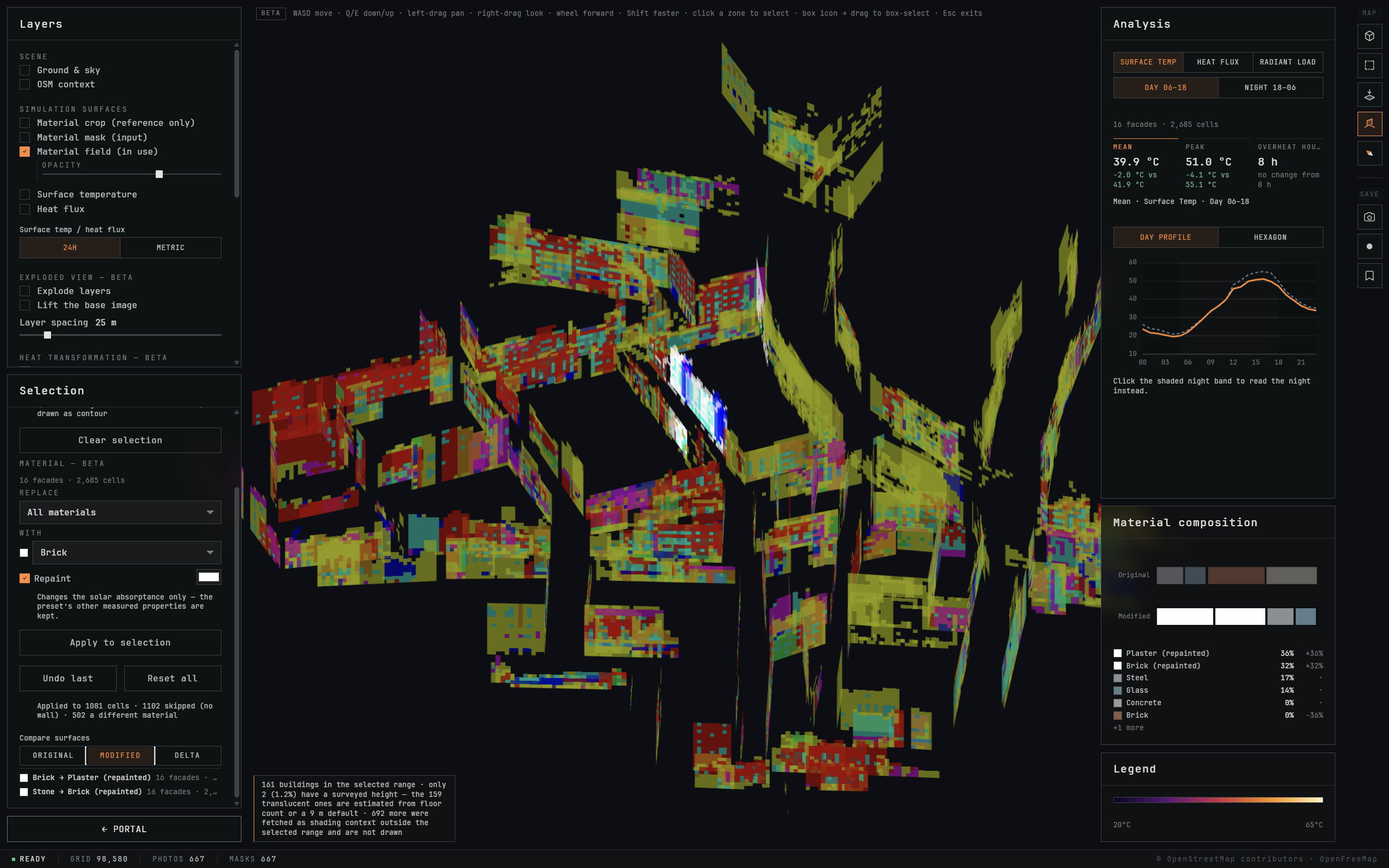Click the compass north-reset icon

[x=1369, y=154]
